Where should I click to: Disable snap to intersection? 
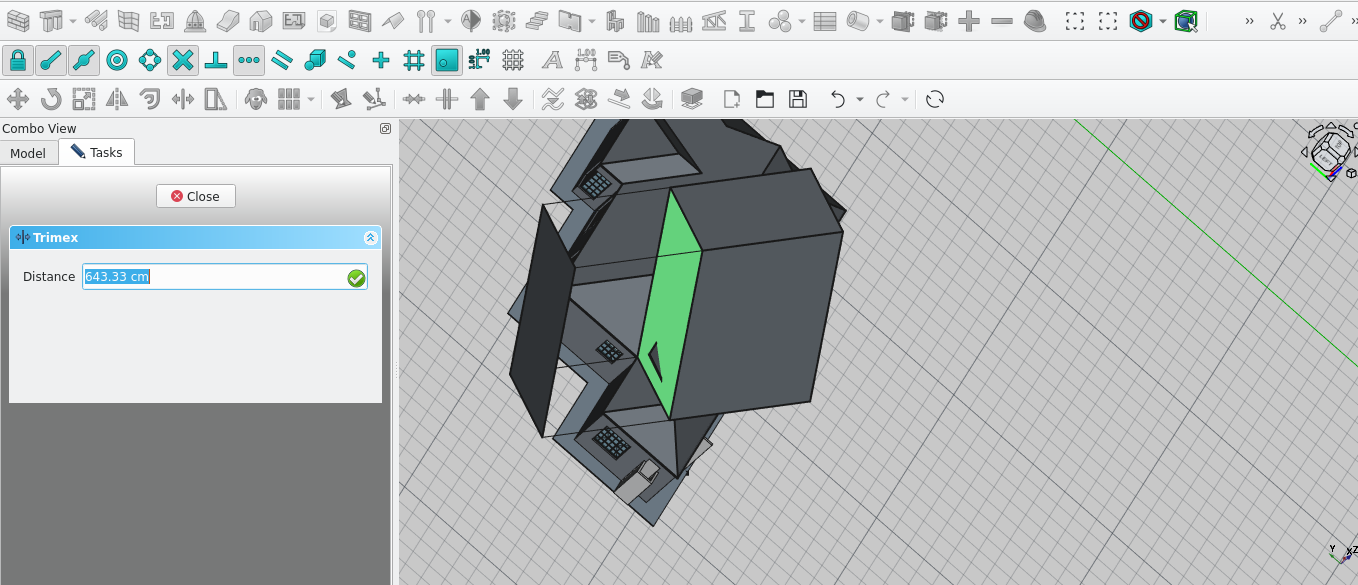tap(182, 61)
